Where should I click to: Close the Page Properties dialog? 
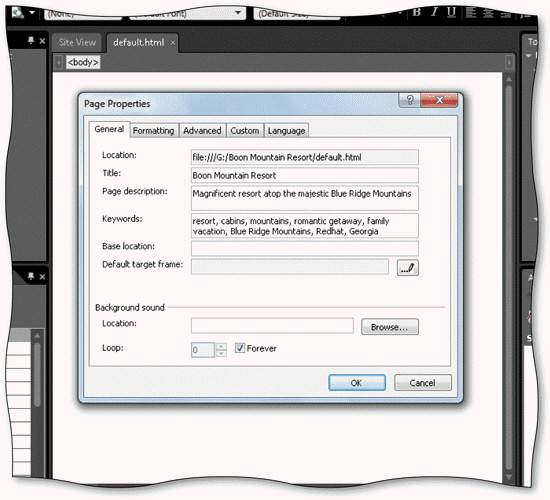(439, 100)
